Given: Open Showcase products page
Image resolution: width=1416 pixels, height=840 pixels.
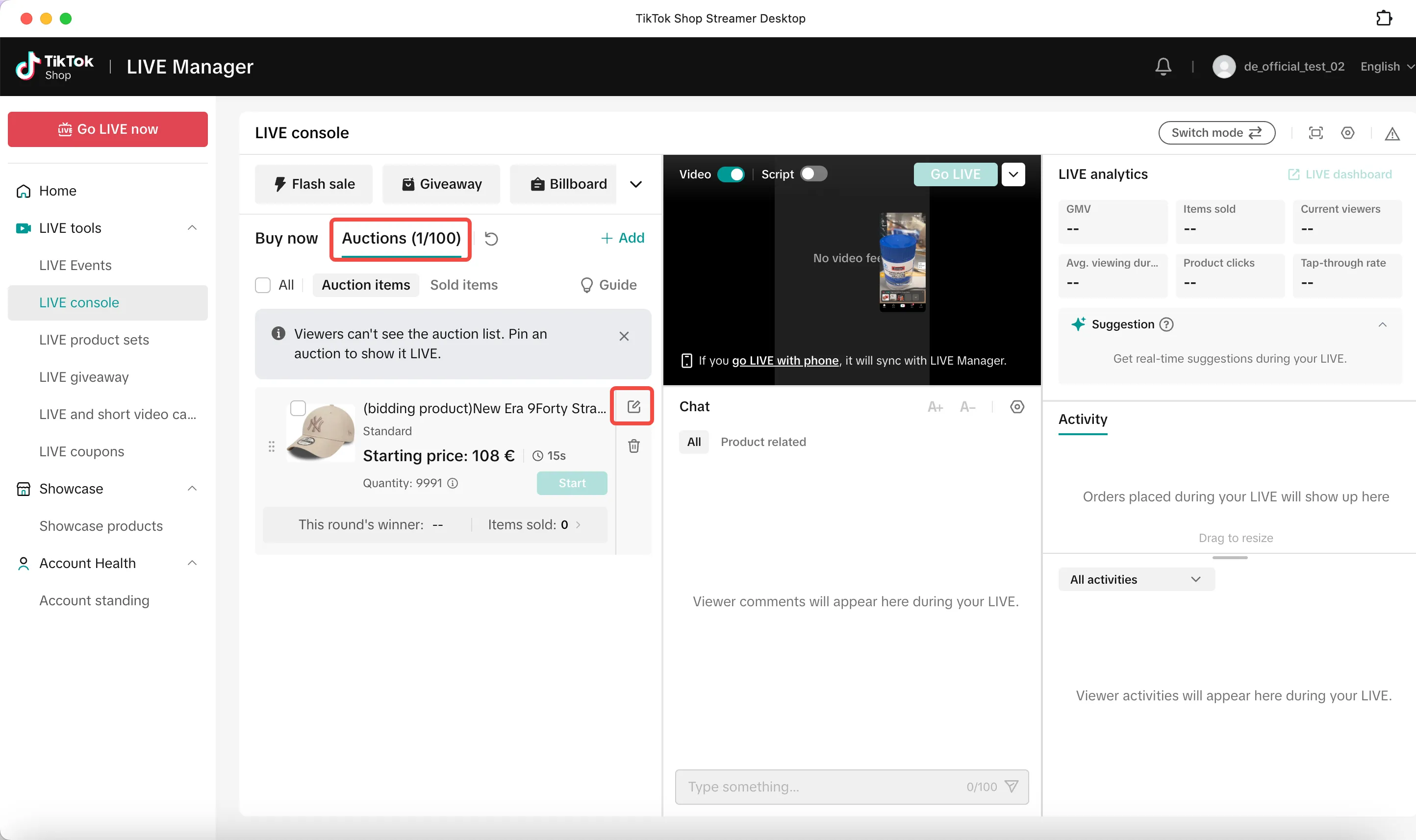Looking at the screenshot, I should pyautogui.click(x=101, y=526).
